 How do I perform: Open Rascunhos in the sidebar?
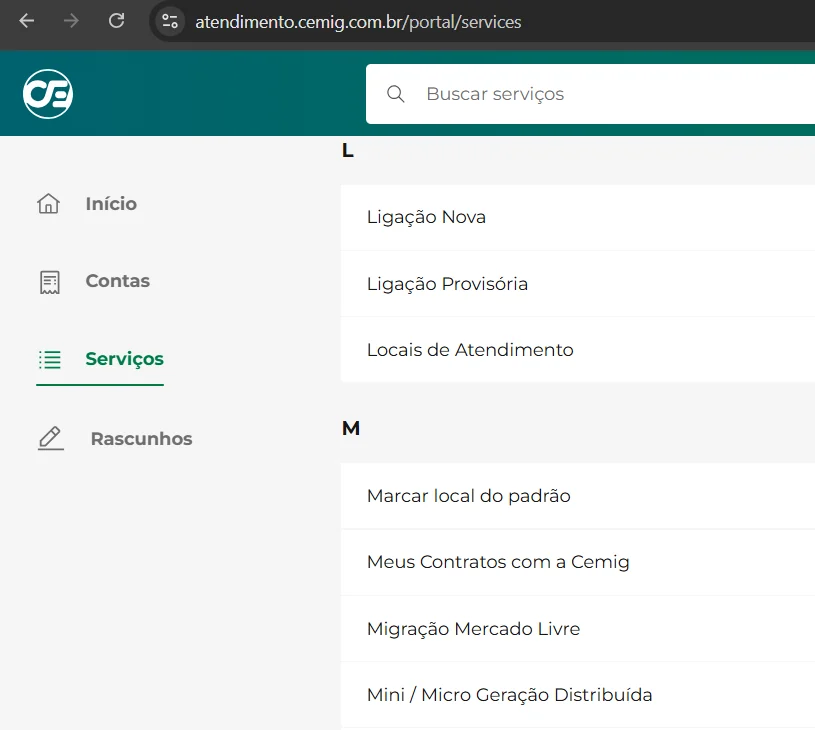click(x=141, y=439)
